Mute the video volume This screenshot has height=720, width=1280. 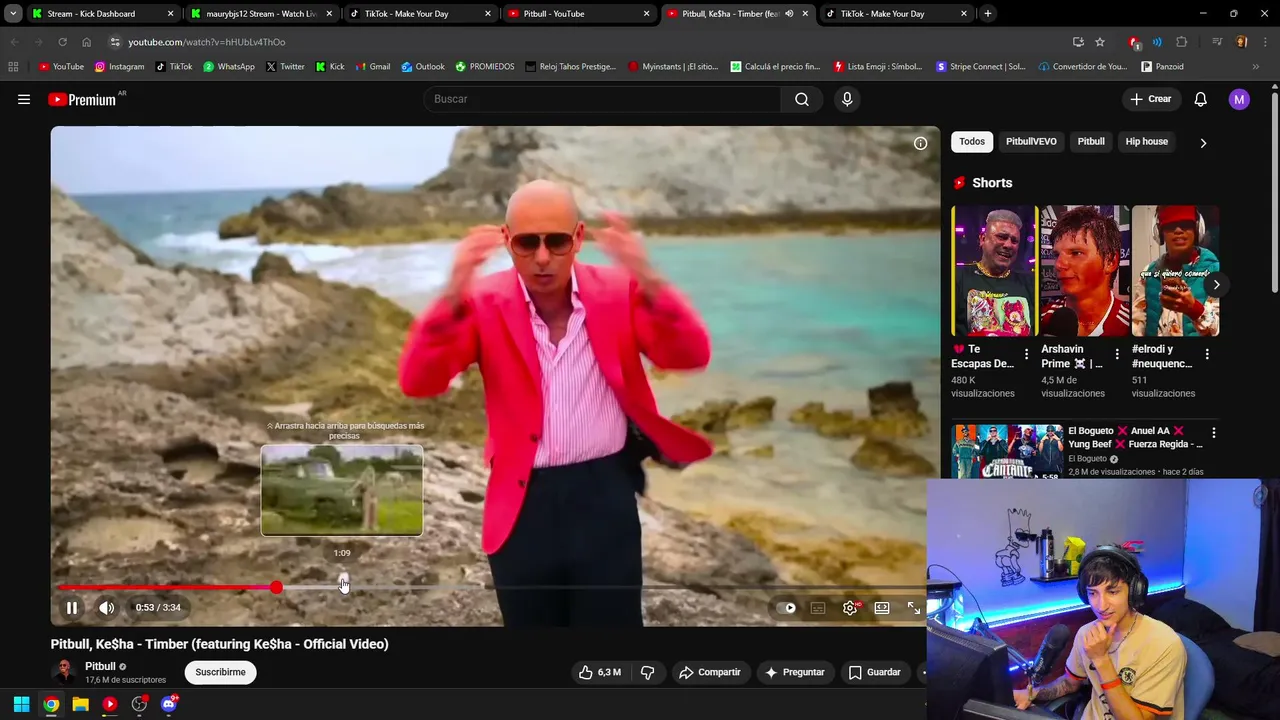tap(107, 607)
